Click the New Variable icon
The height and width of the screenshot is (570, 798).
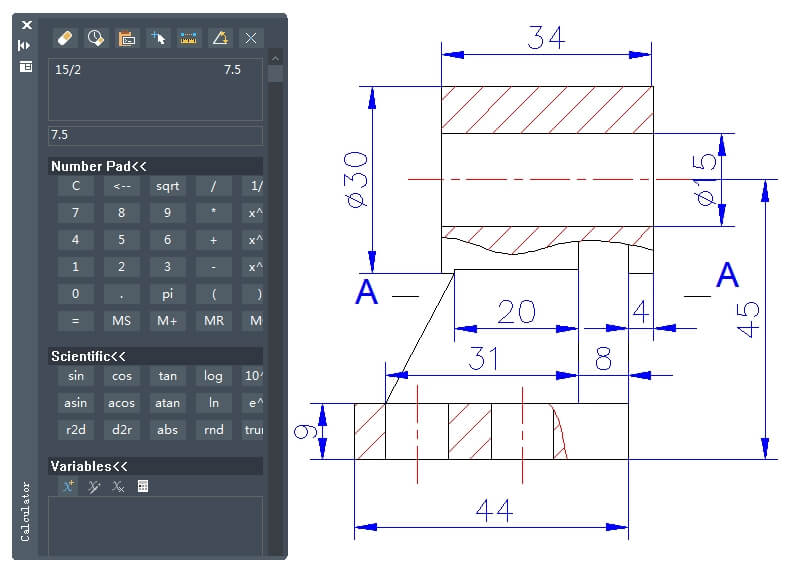tap(68, 487)
